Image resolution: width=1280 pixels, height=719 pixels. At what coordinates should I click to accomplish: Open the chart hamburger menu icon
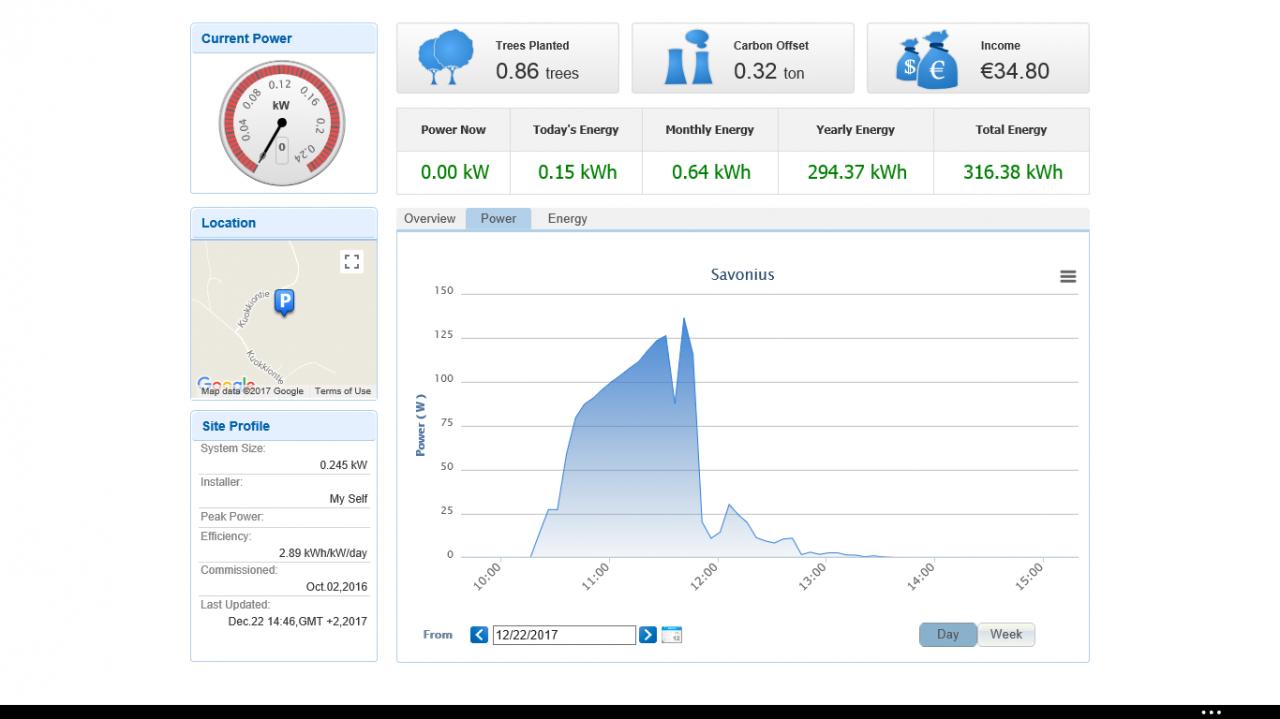(1068, 277)
